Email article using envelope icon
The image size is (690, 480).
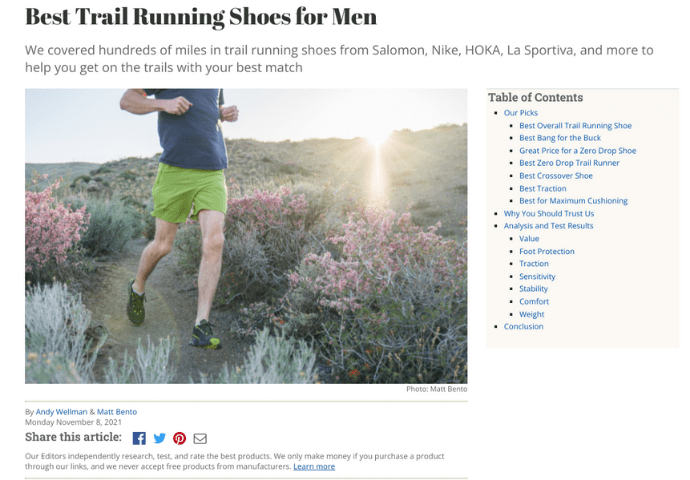200,438
